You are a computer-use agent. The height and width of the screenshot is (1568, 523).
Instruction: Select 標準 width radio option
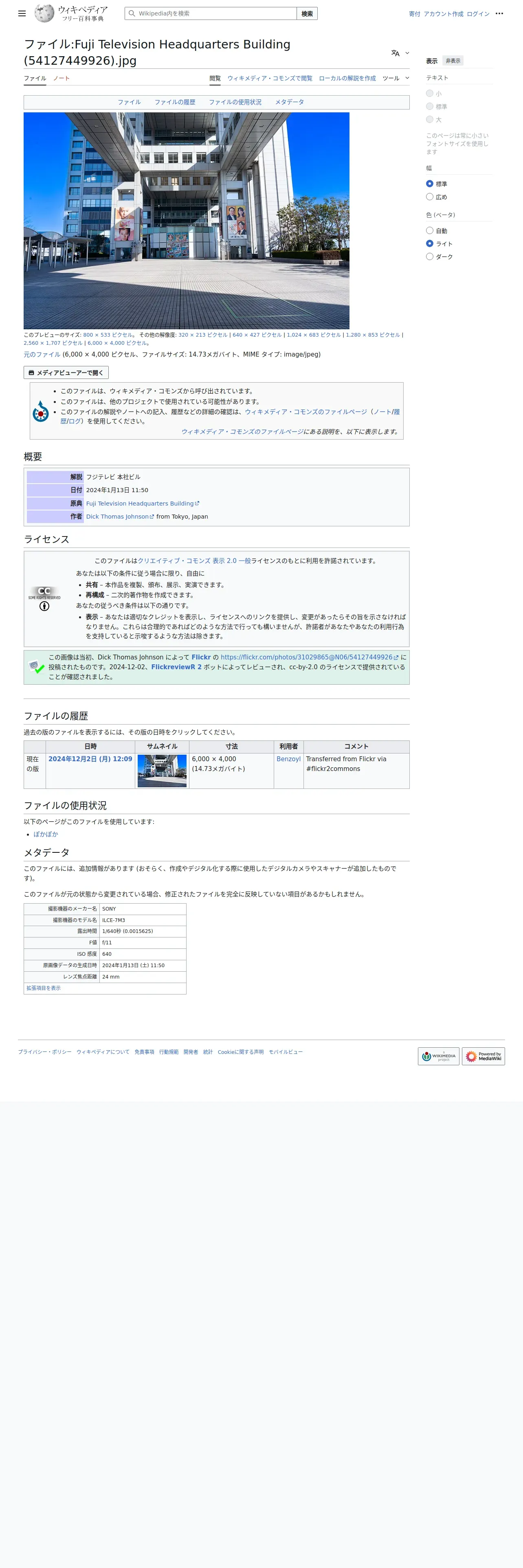[430, 184]
